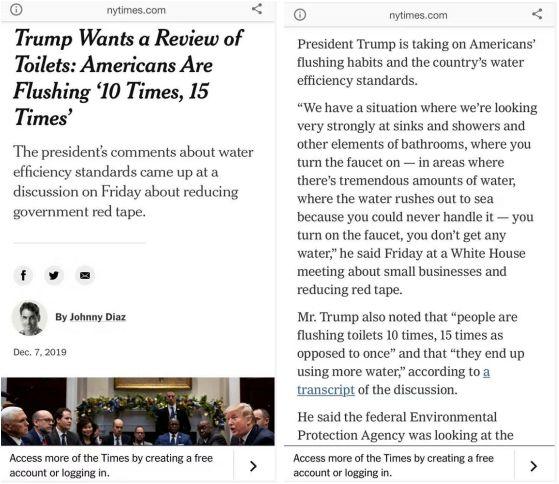Tap the president's comments summary paragraph
This screenshot has height=484, width=559.
pyautogui.click(x=133, y=182)
